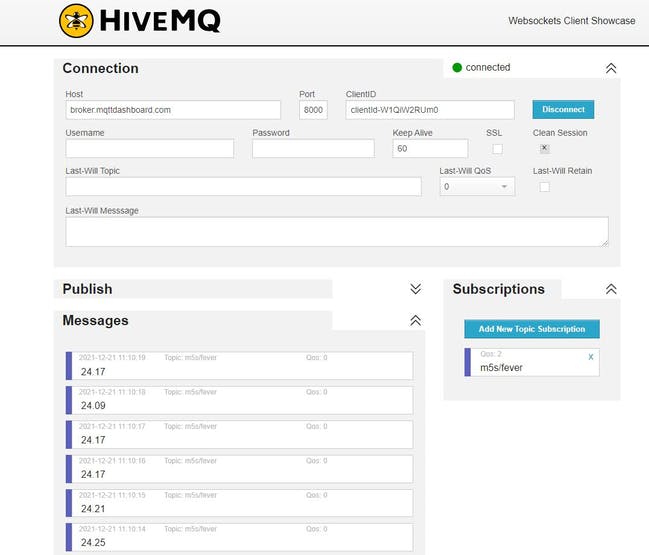
Task: Collapse the Messages panel chevron
Action: pos(416,321)
